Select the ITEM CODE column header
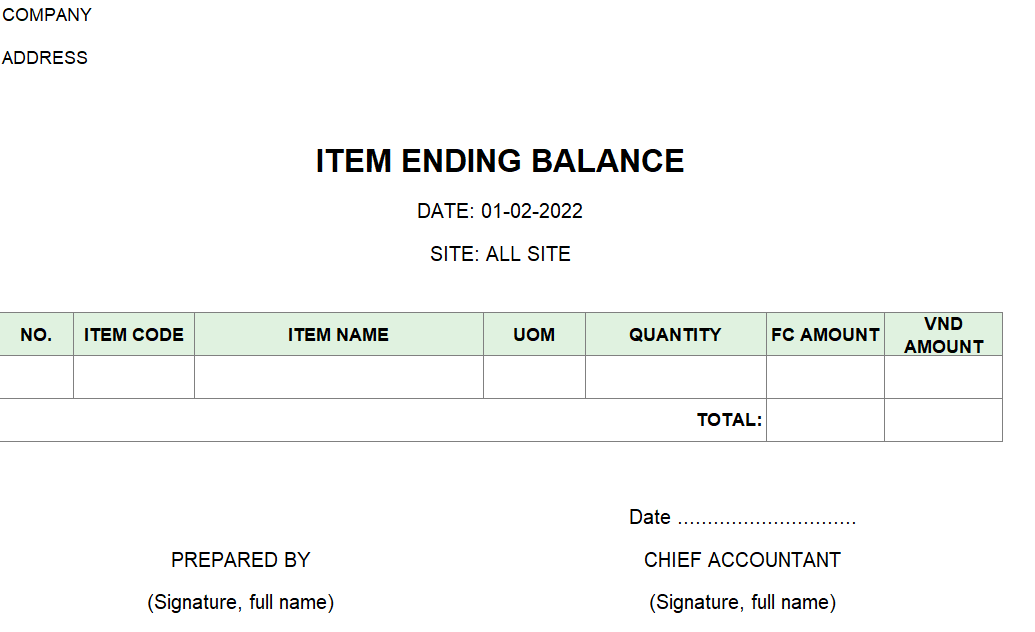The height and width of the screenshot is (632, 1035). 134,334
